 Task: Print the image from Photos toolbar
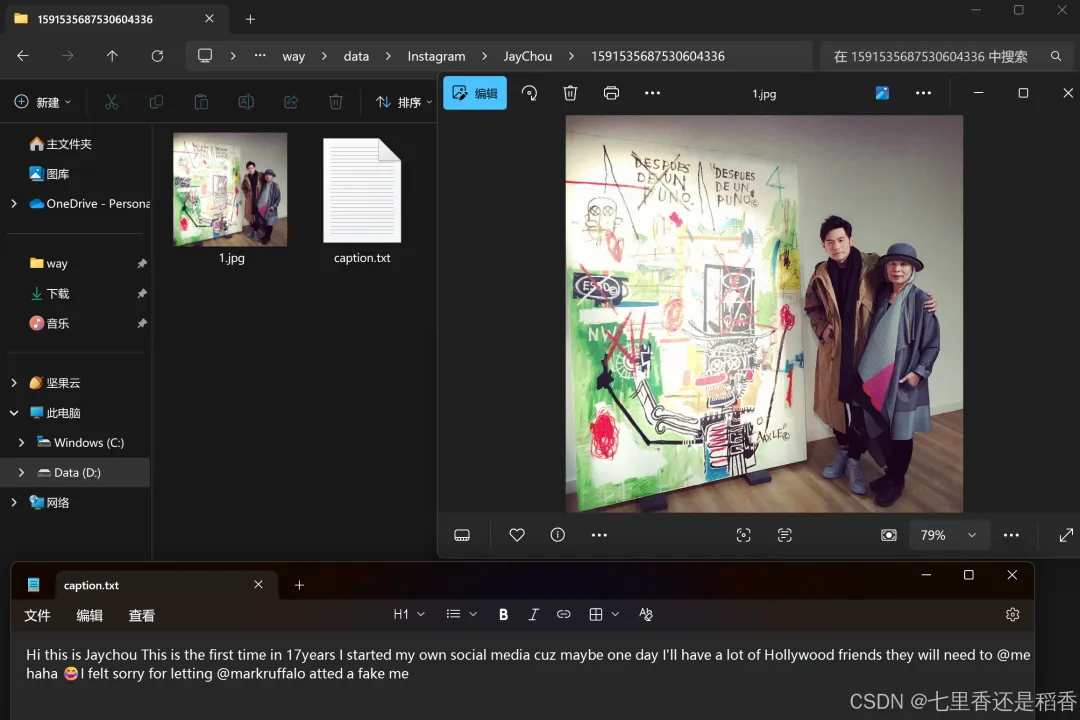point(611,93)
